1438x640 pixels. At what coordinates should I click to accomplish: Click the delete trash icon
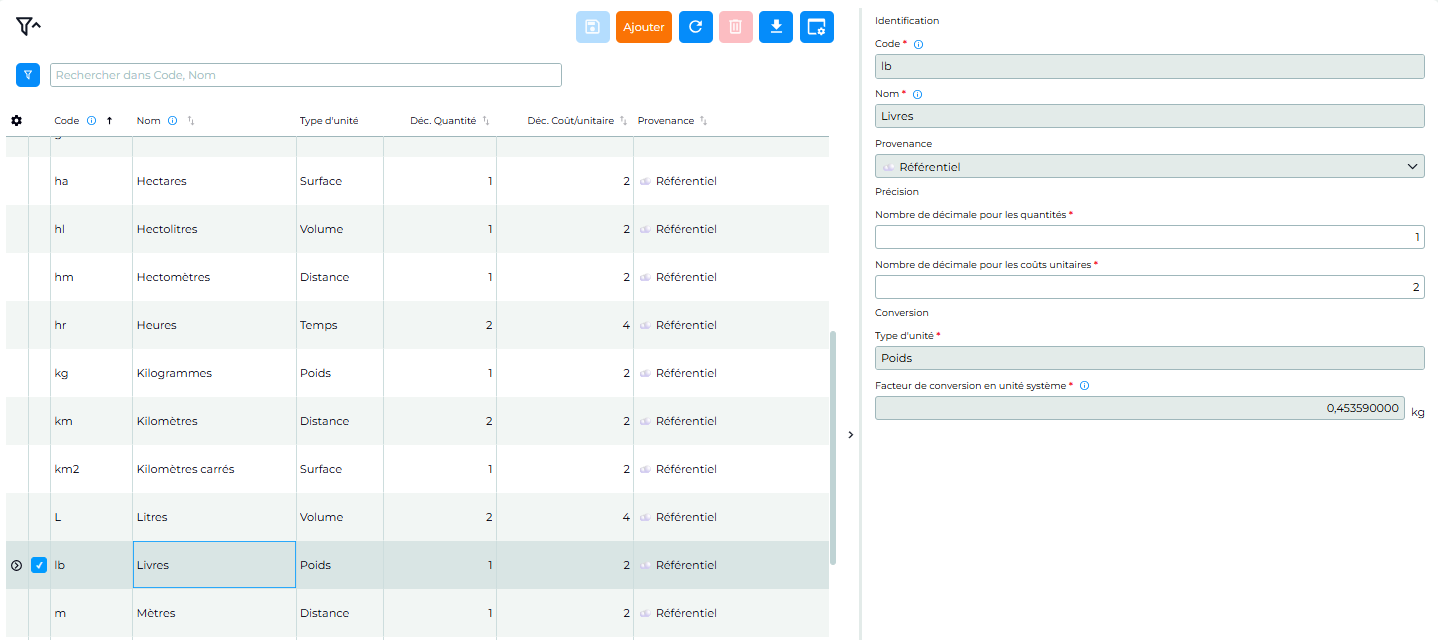click(x=735, y=27)
